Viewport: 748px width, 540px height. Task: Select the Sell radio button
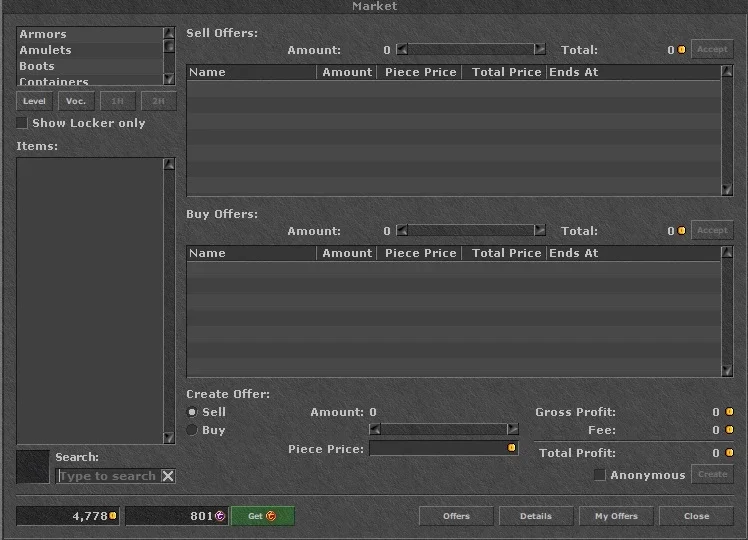192,412
